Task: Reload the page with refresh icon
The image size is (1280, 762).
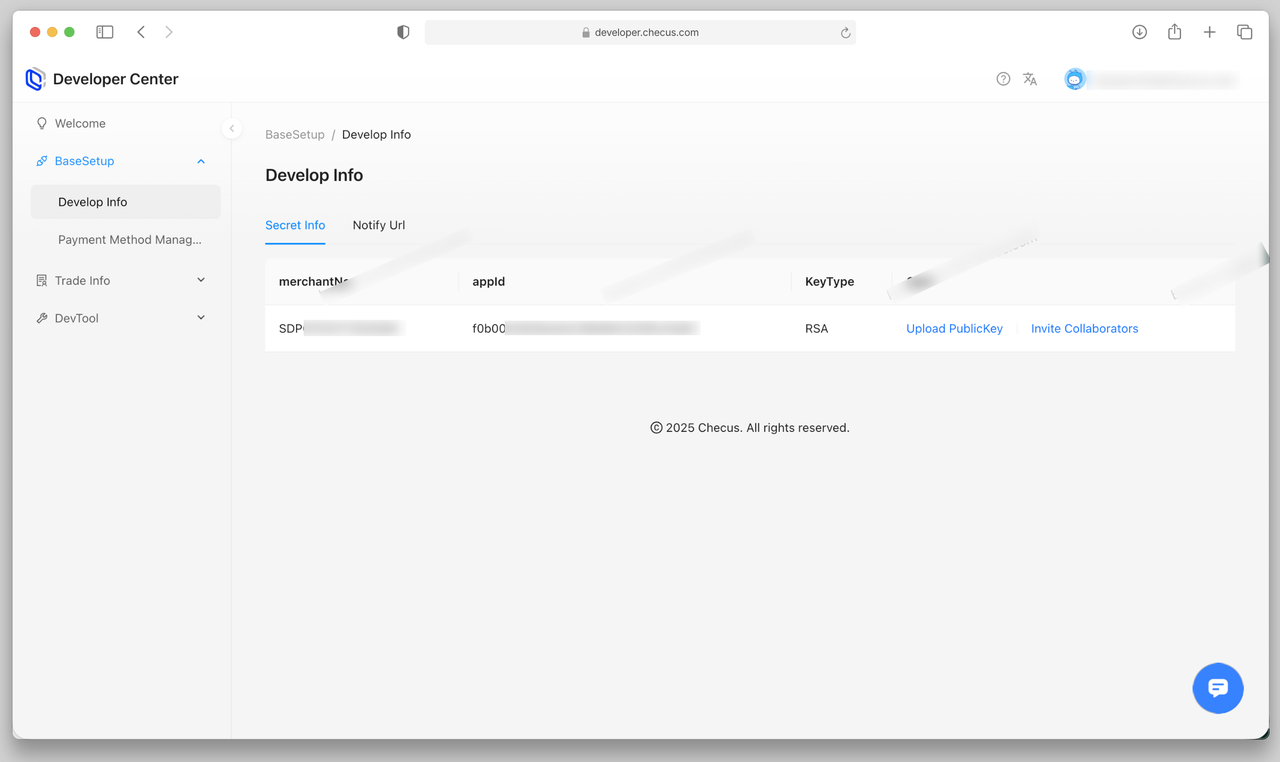Action: (845, 32)
